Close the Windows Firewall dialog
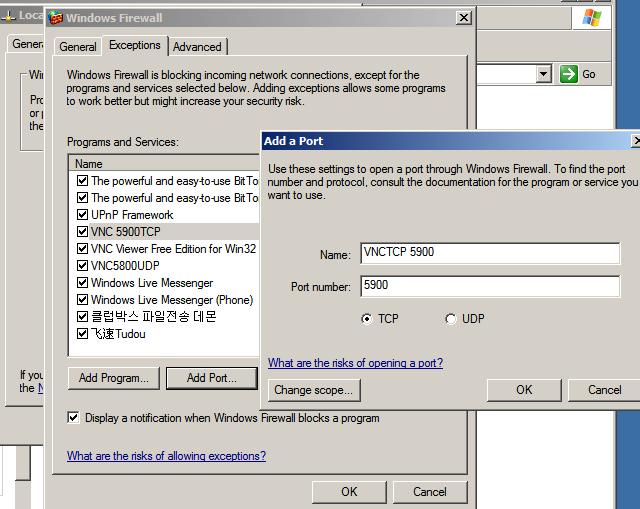The image size is (640, 509). pos(463,18)
